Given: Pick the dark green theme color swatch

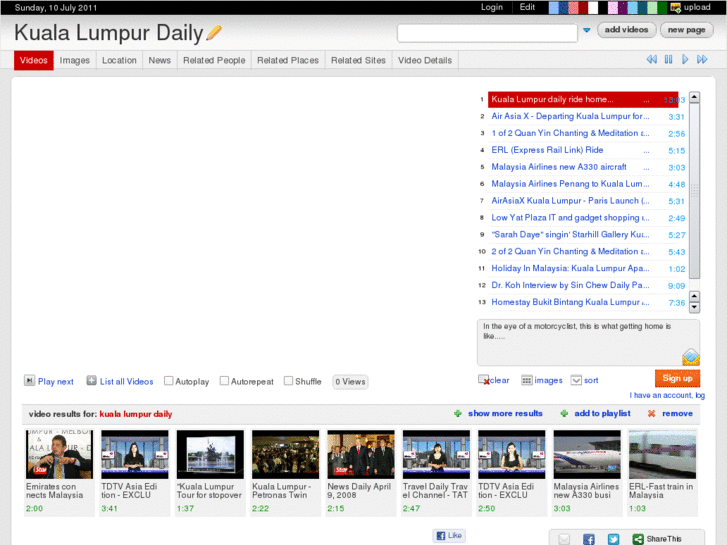Looking at the screenshot, I should point(662,7).
